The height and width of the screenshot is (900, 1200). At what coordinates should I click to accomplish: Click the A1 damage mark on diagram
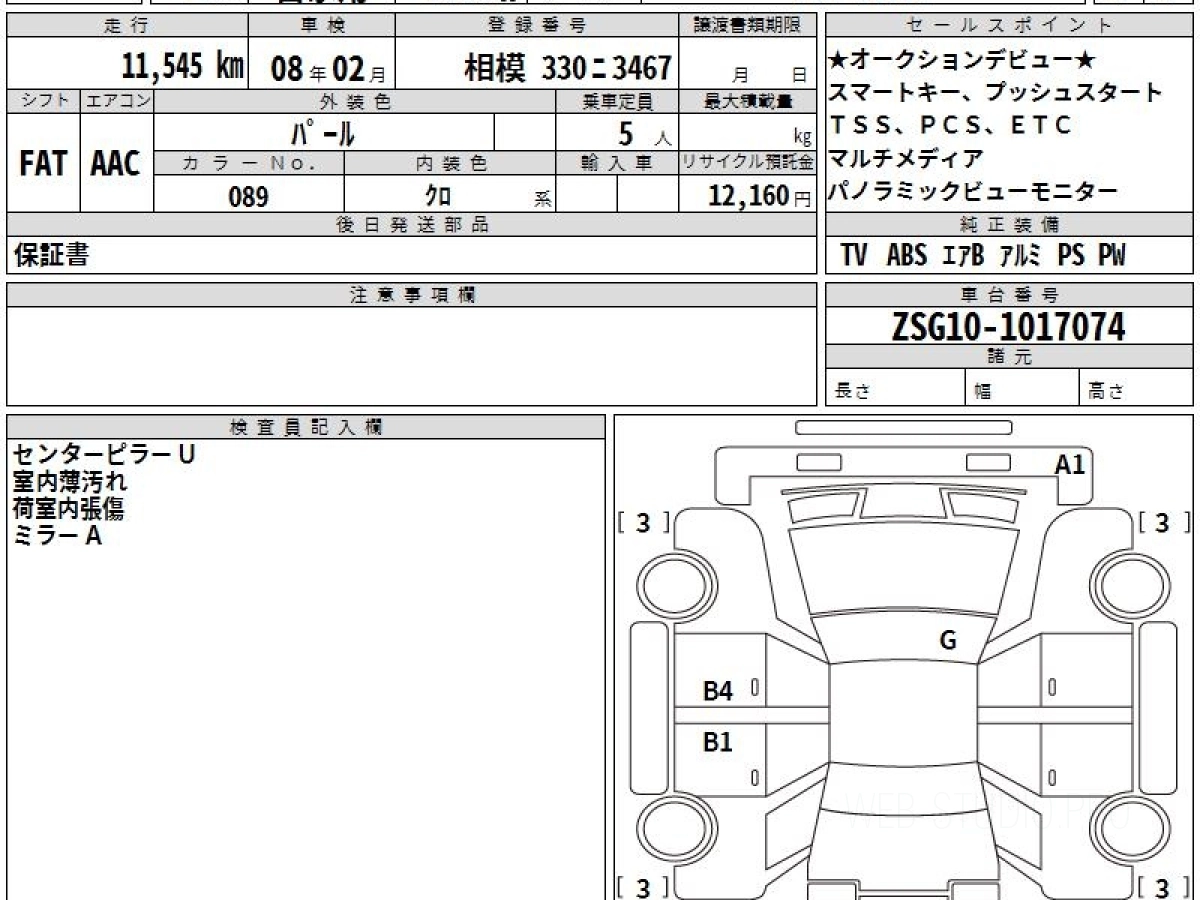point(1070,465)
